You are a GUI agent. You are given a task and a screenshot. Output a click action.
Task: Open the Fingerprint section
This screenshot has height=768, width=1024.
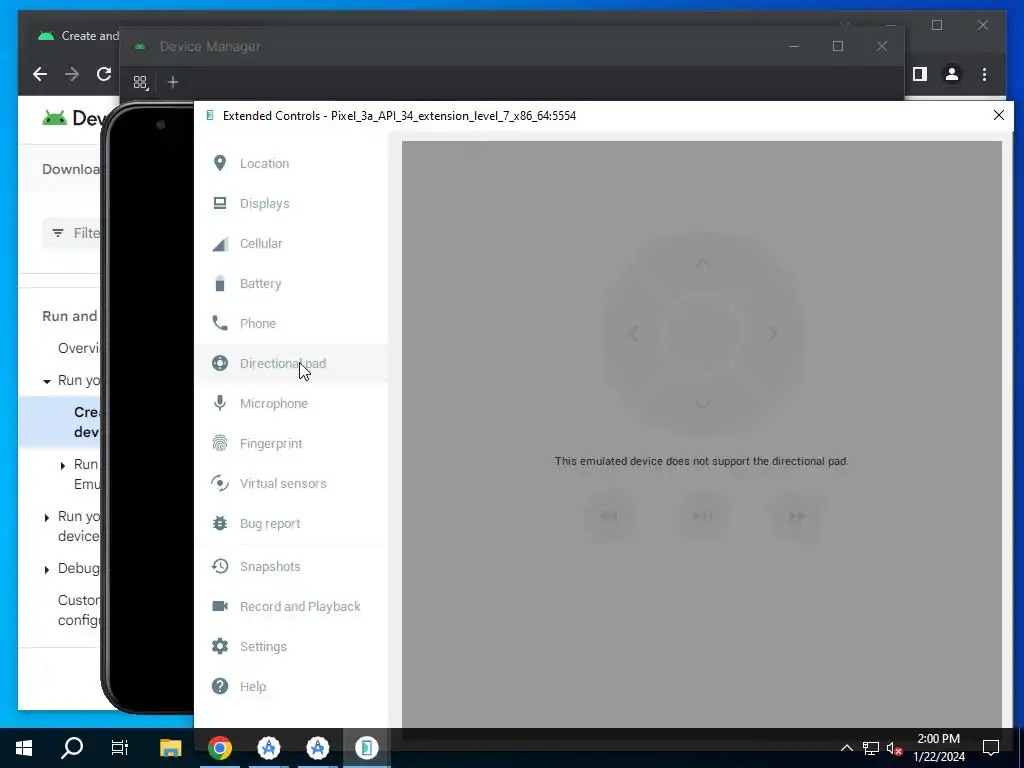pos(291,443)
